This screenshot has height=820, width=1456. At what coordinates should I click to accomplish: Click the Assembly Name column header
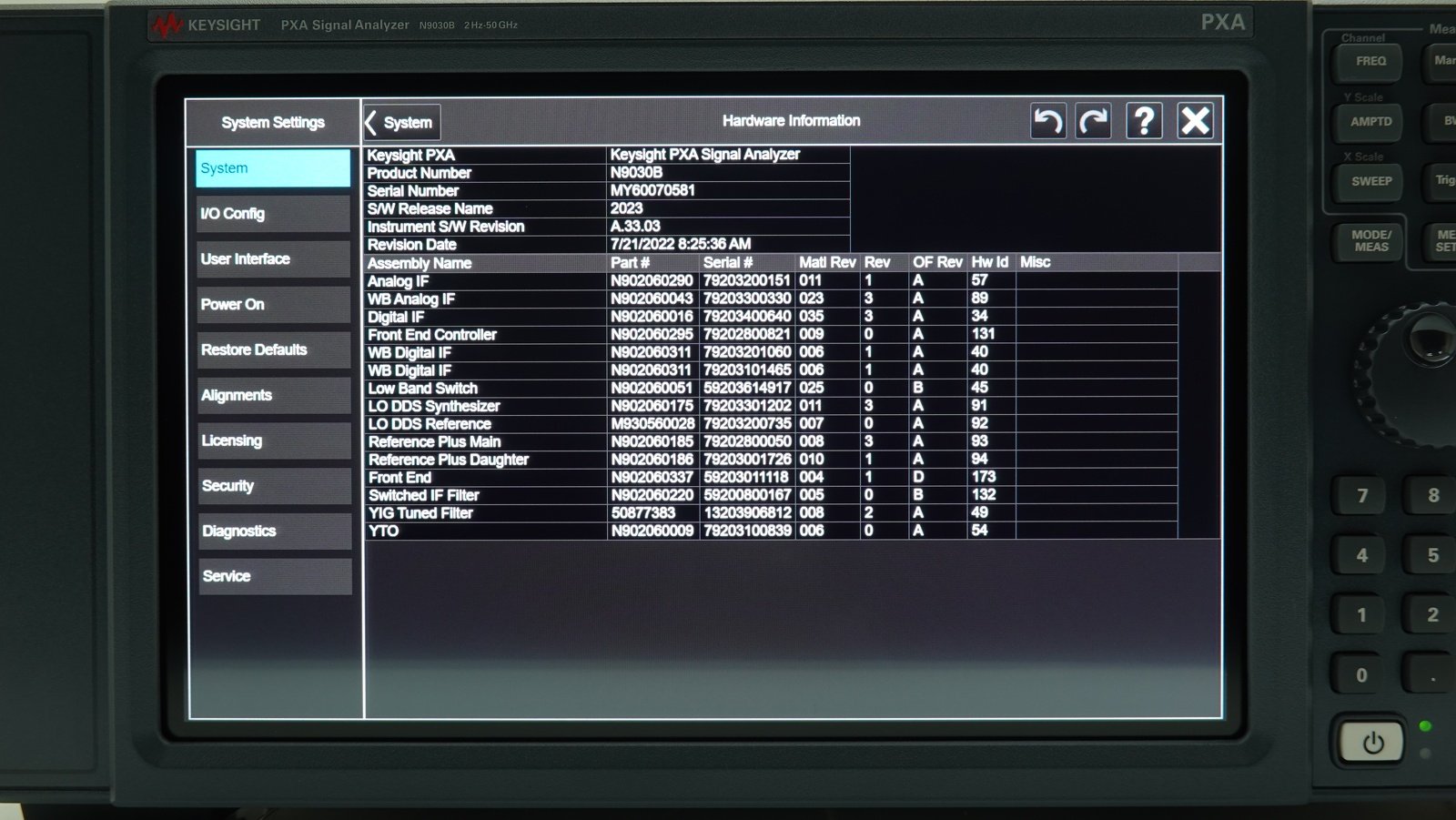(x=420, y=263)
